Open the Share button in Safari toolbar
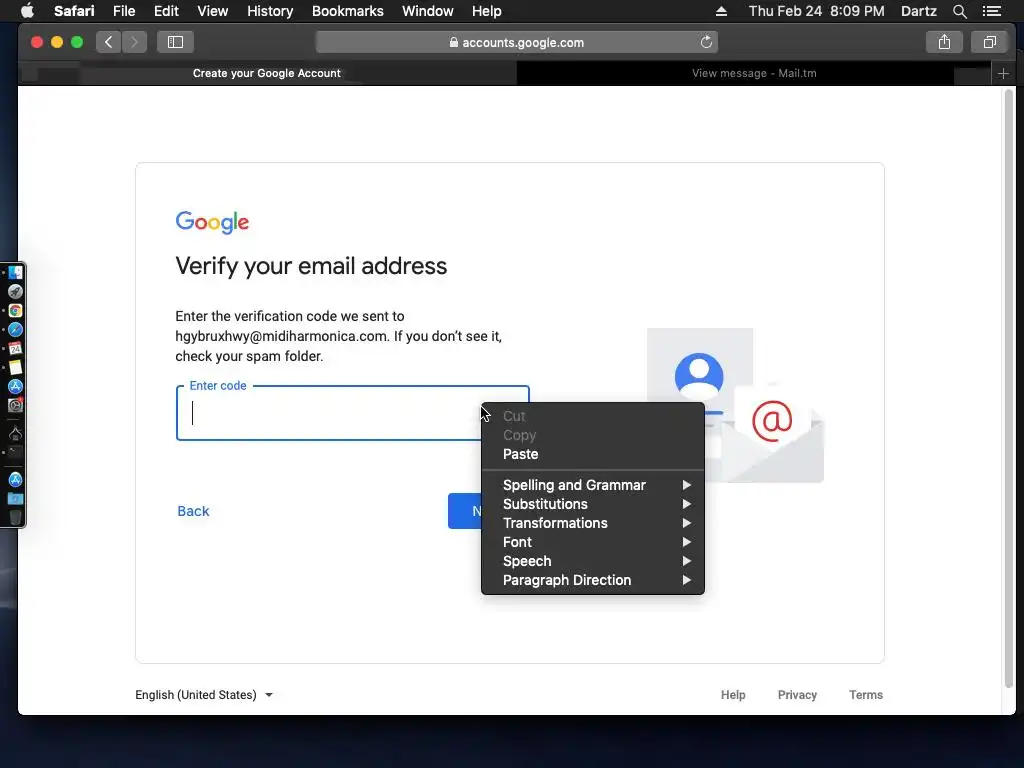This screenshot has height=768, width=1024. 944,42
